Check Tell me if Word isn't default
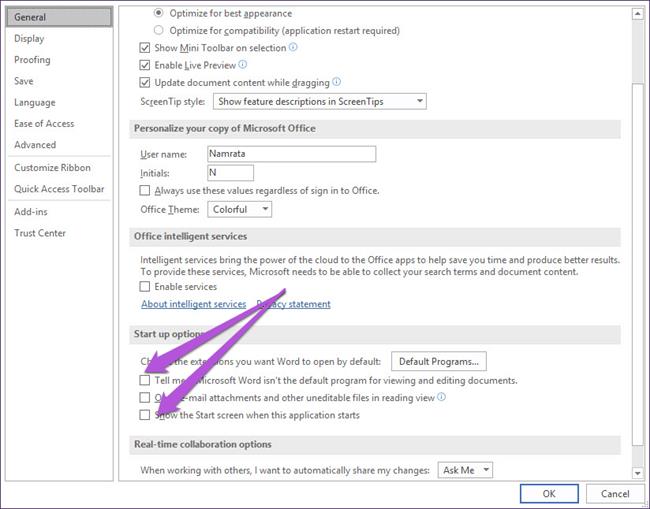The width and height of the screenshot is (650, 509). pyautogui.click(x=145, y=380)
